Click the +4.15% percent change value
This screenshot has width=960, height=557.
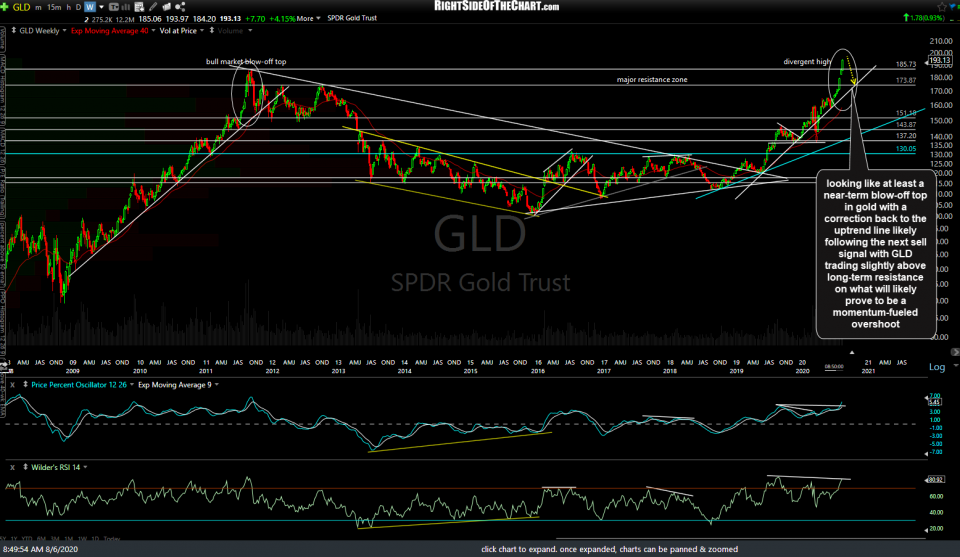point(282,19)
